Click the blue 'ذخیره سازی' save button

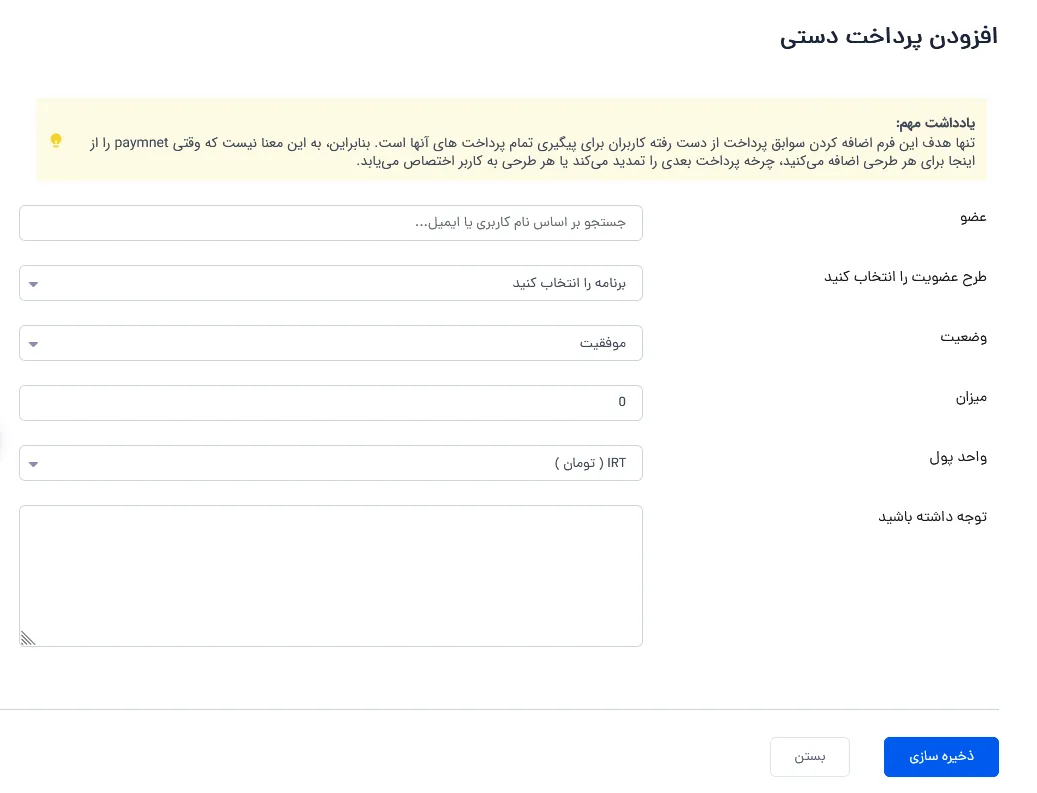click(x=941, y=757)
